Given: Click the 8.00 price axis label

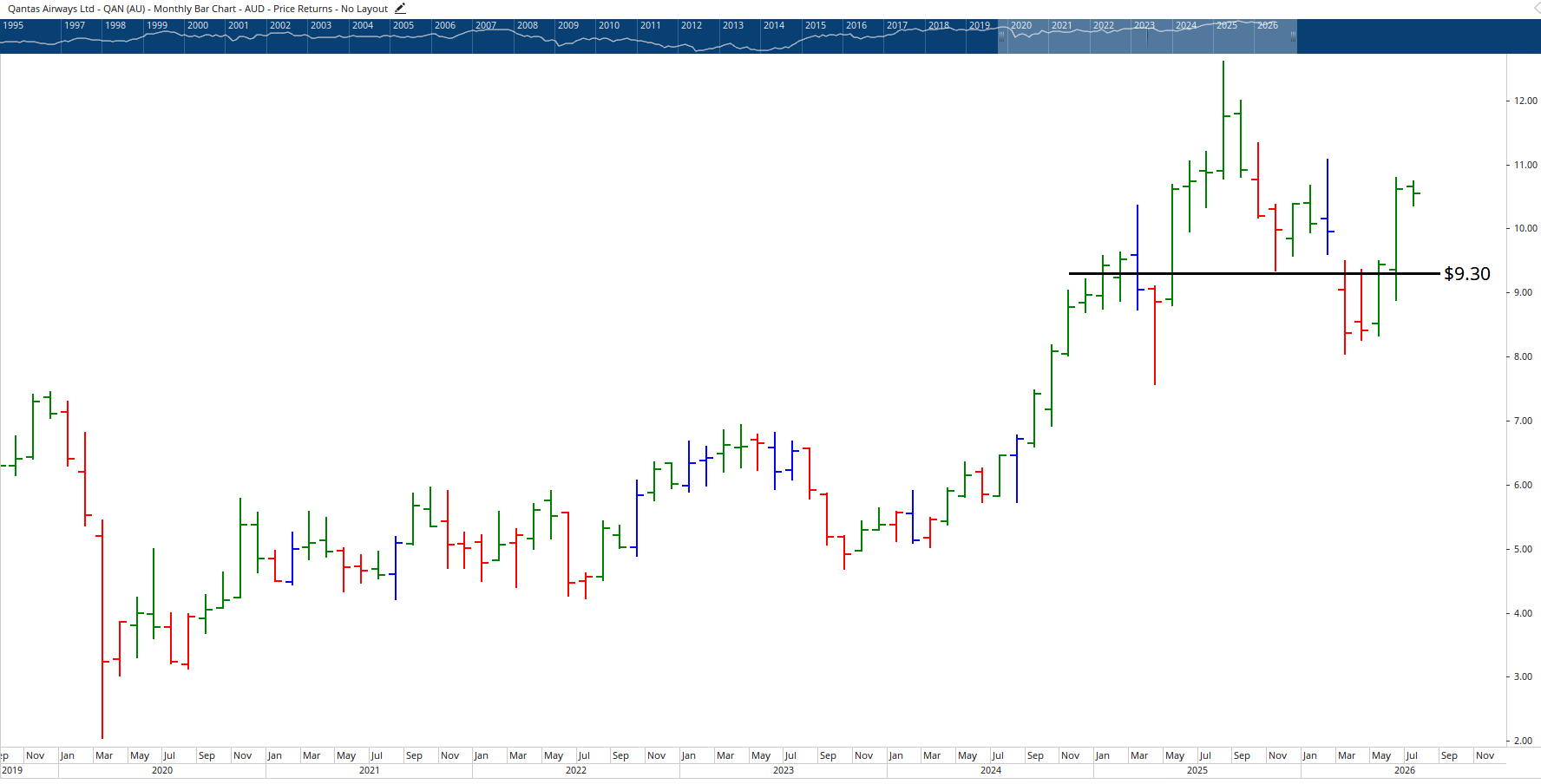Looking at the screenshot, I should click(x=1523, y=356).
